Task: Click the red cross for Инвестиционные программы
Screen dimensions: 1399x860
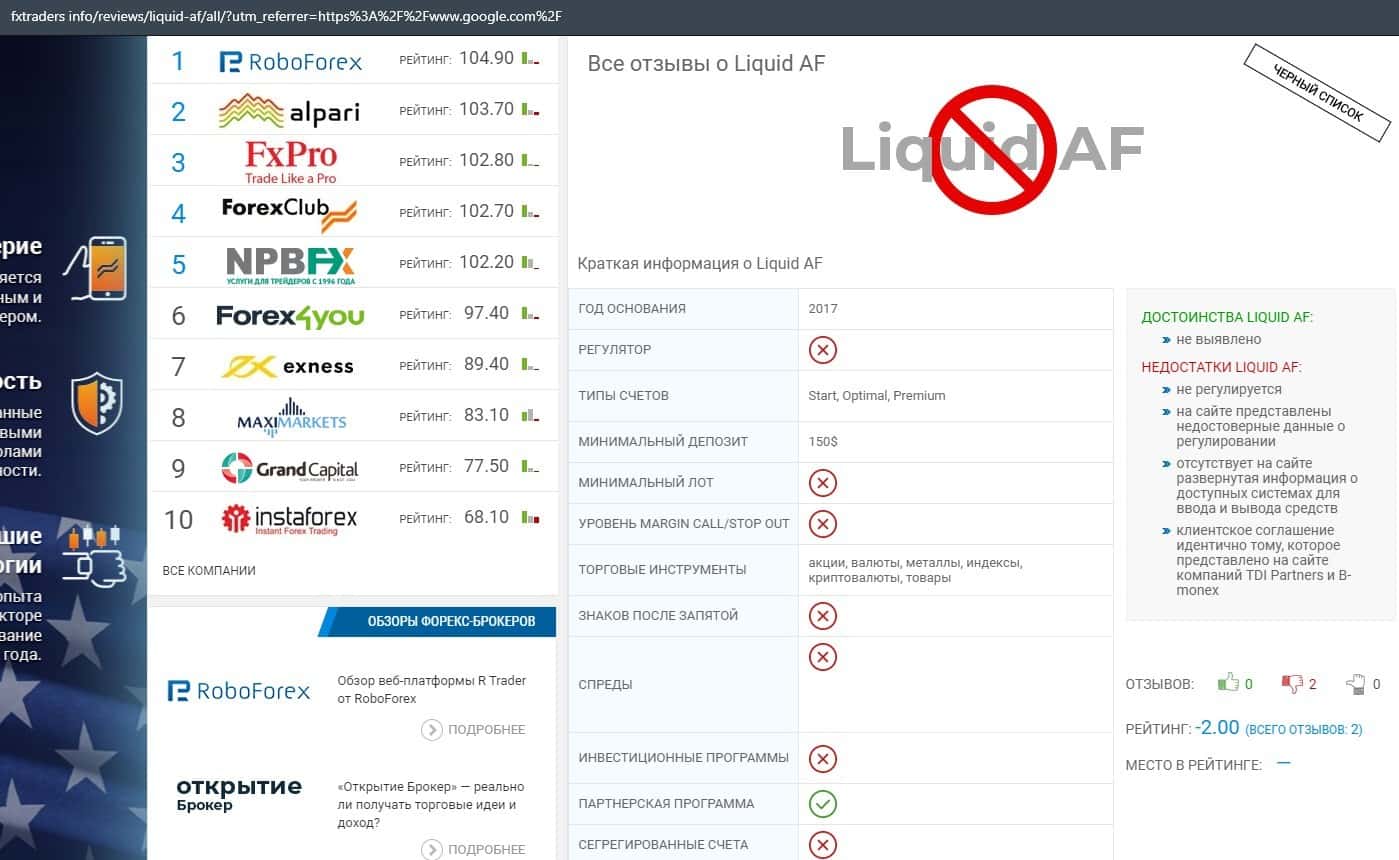Action: click(x=823, y=759)
